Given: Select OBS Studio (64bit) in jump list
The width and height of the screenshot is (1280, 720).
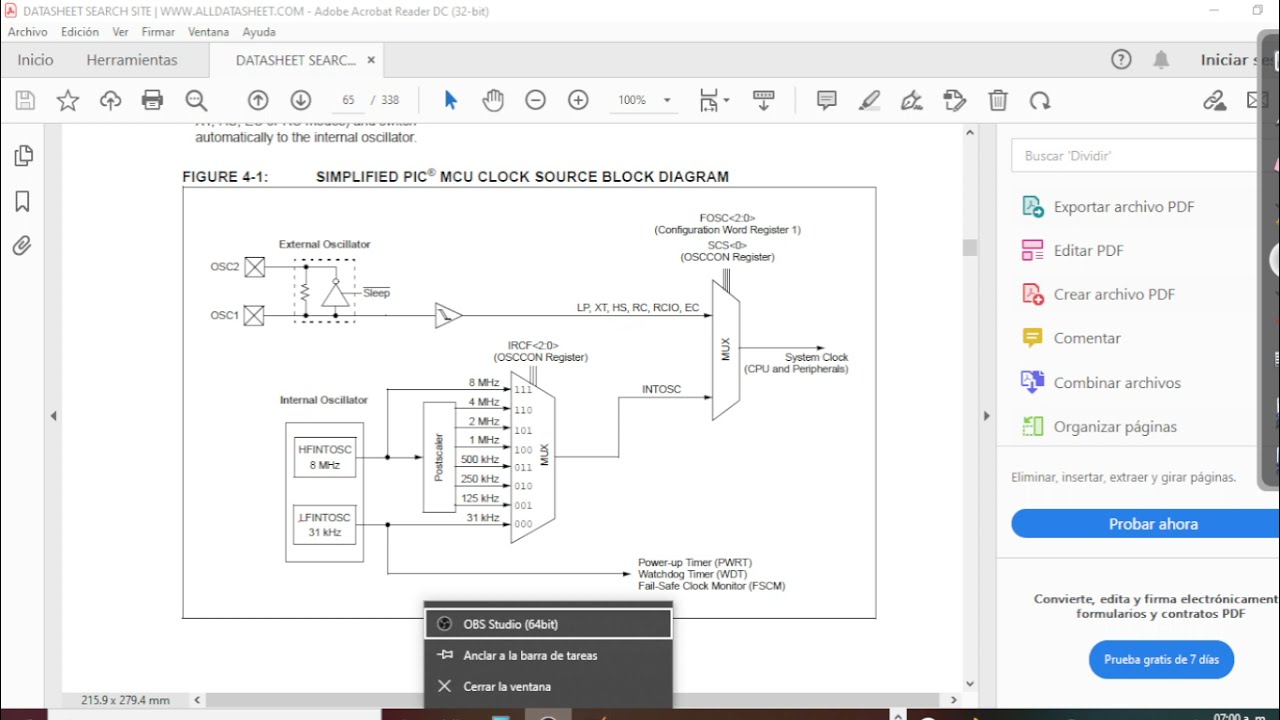Looking at the screenshot, I should pos(547,624).
